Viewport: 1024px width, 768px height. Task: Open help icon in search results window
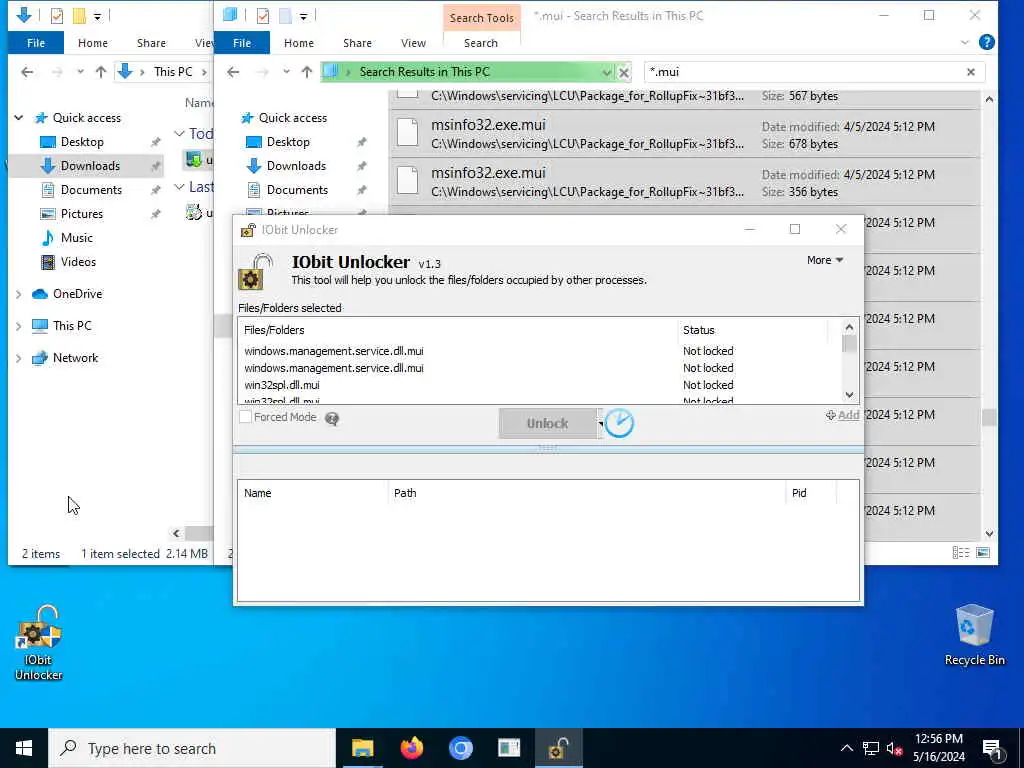pyautogui.click(x=987, y=42)
